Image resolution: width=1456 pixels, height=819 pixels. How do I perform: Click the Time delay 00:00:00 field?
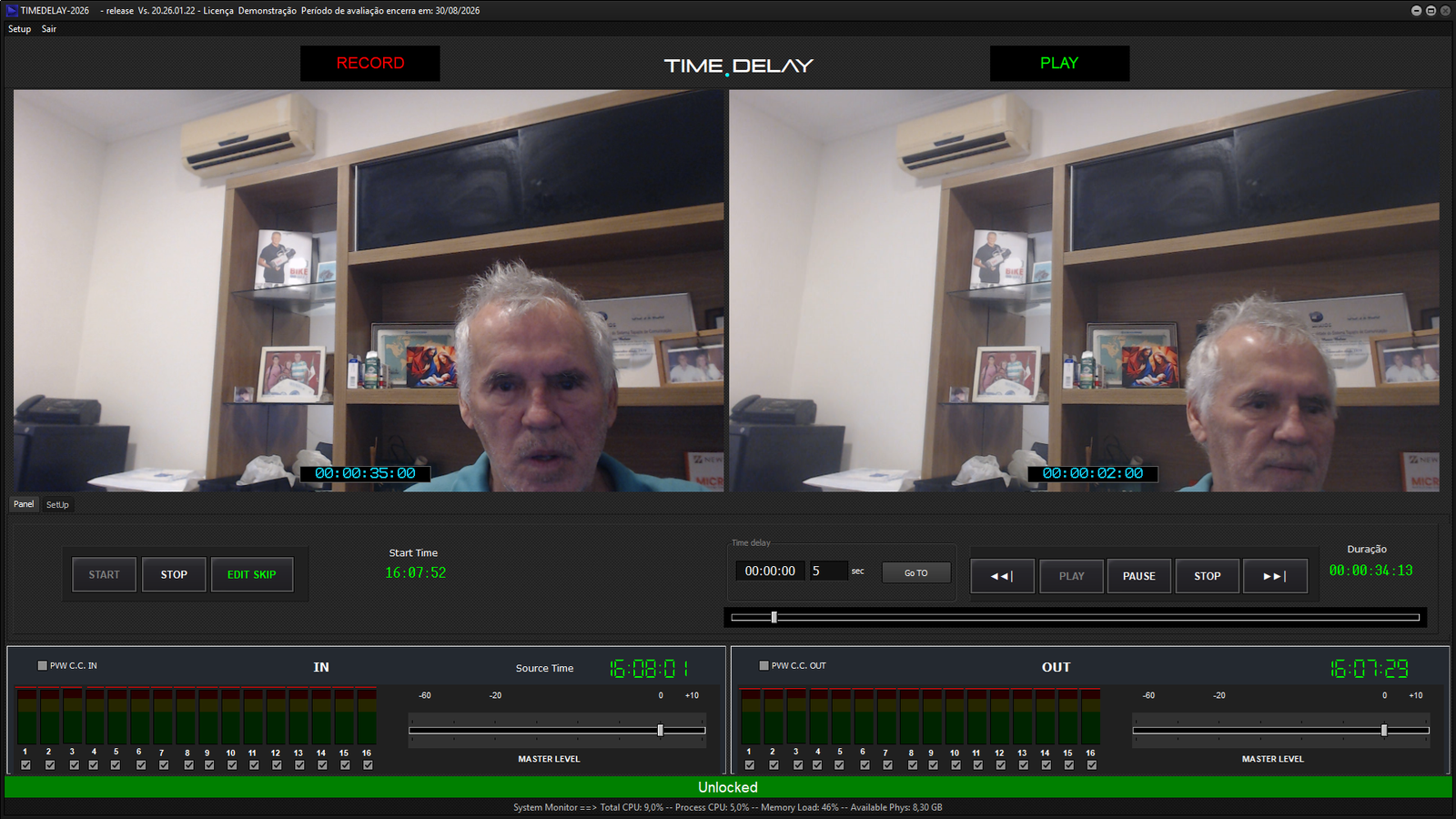click(x=770, y=571)
